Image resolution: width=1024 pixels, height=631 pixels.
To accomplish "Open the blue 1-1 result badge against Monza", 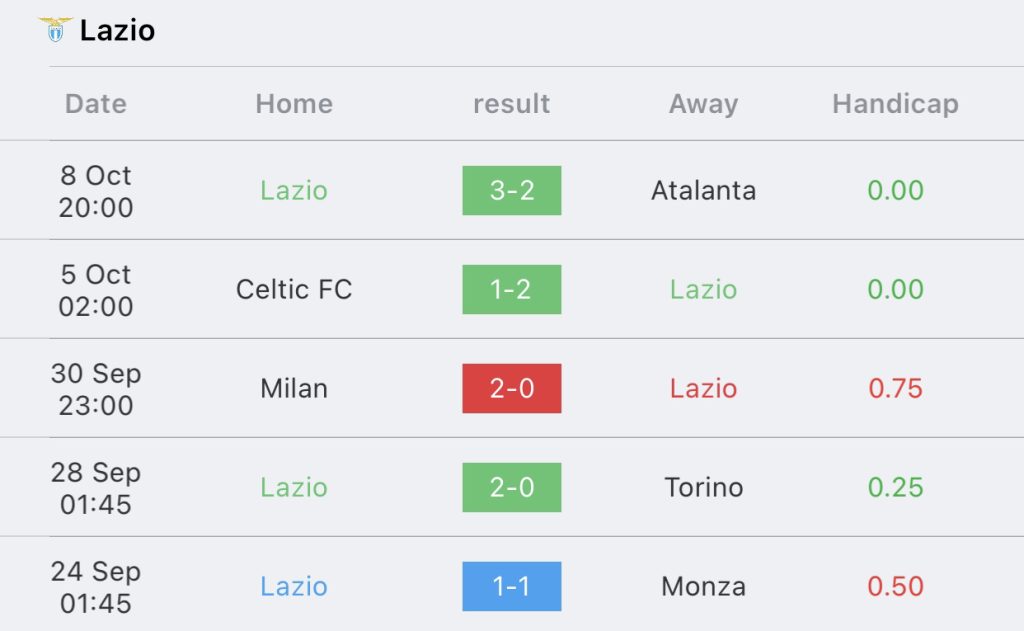I will [x=512, y=586].
